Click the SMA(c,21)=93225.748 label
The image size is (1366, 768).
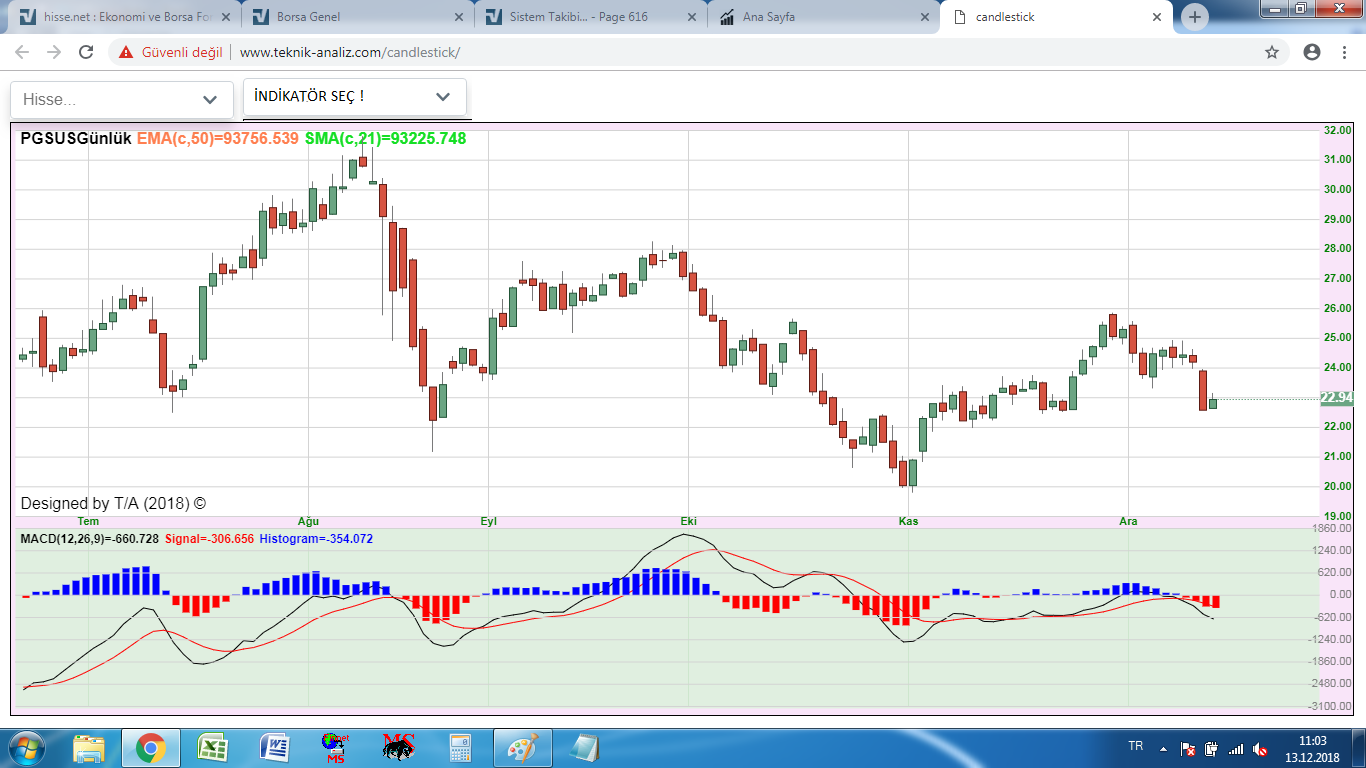pyautogui.click(x=385, y=138)
